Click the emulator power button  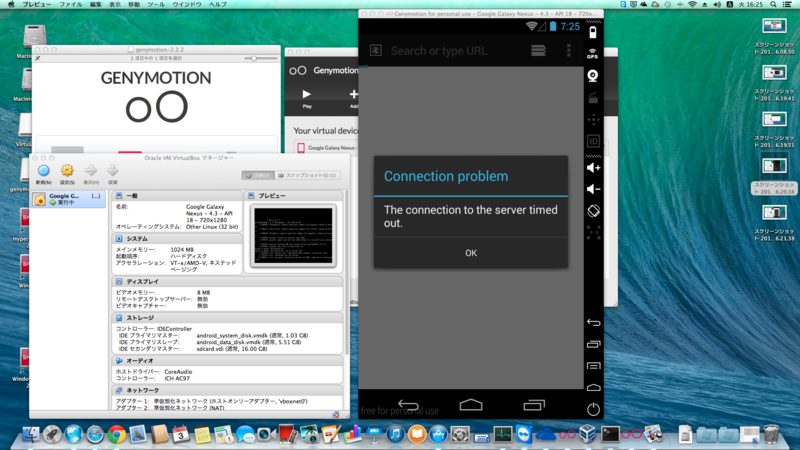[593, 409]
